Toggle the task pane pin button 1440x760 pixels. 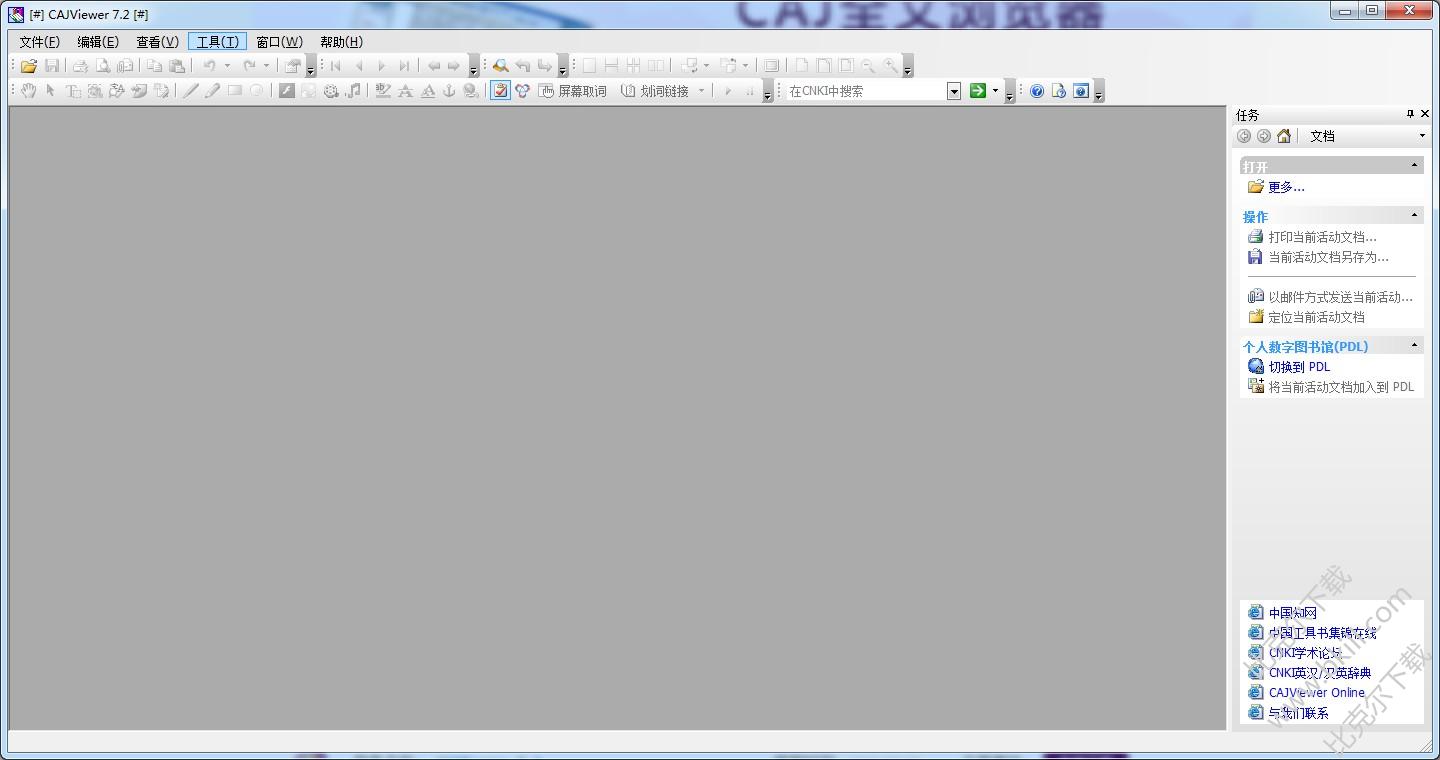pyautogui.click(x=1410, y=114)
